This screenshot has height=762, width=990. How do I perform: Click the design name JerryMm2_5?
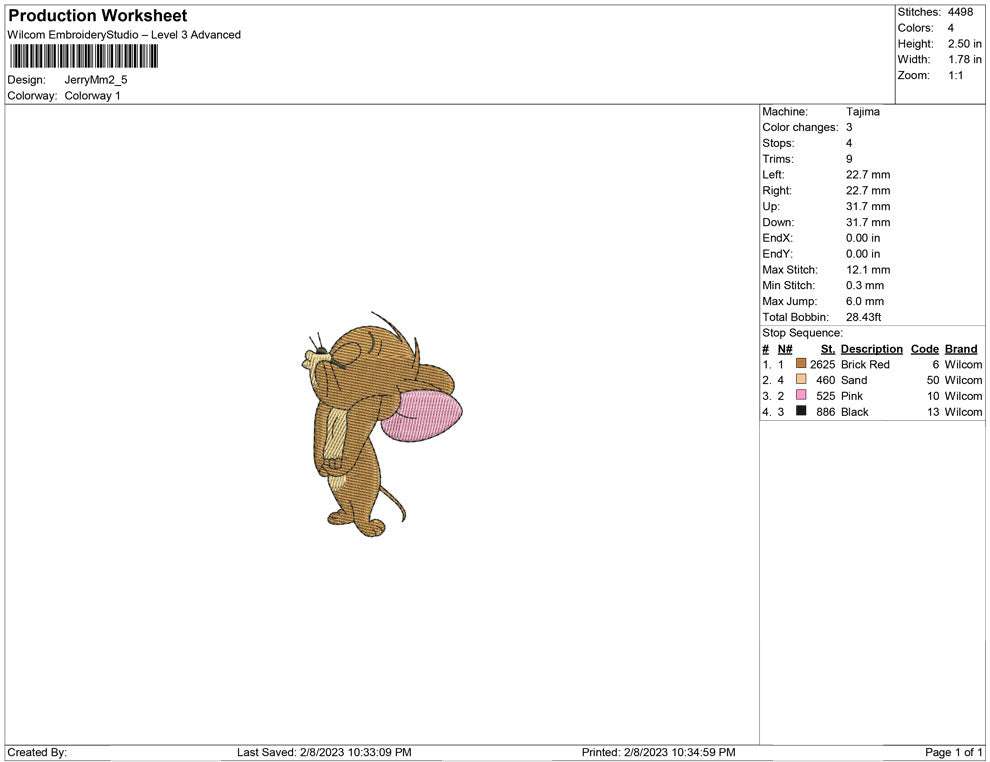tap(96, 80)
